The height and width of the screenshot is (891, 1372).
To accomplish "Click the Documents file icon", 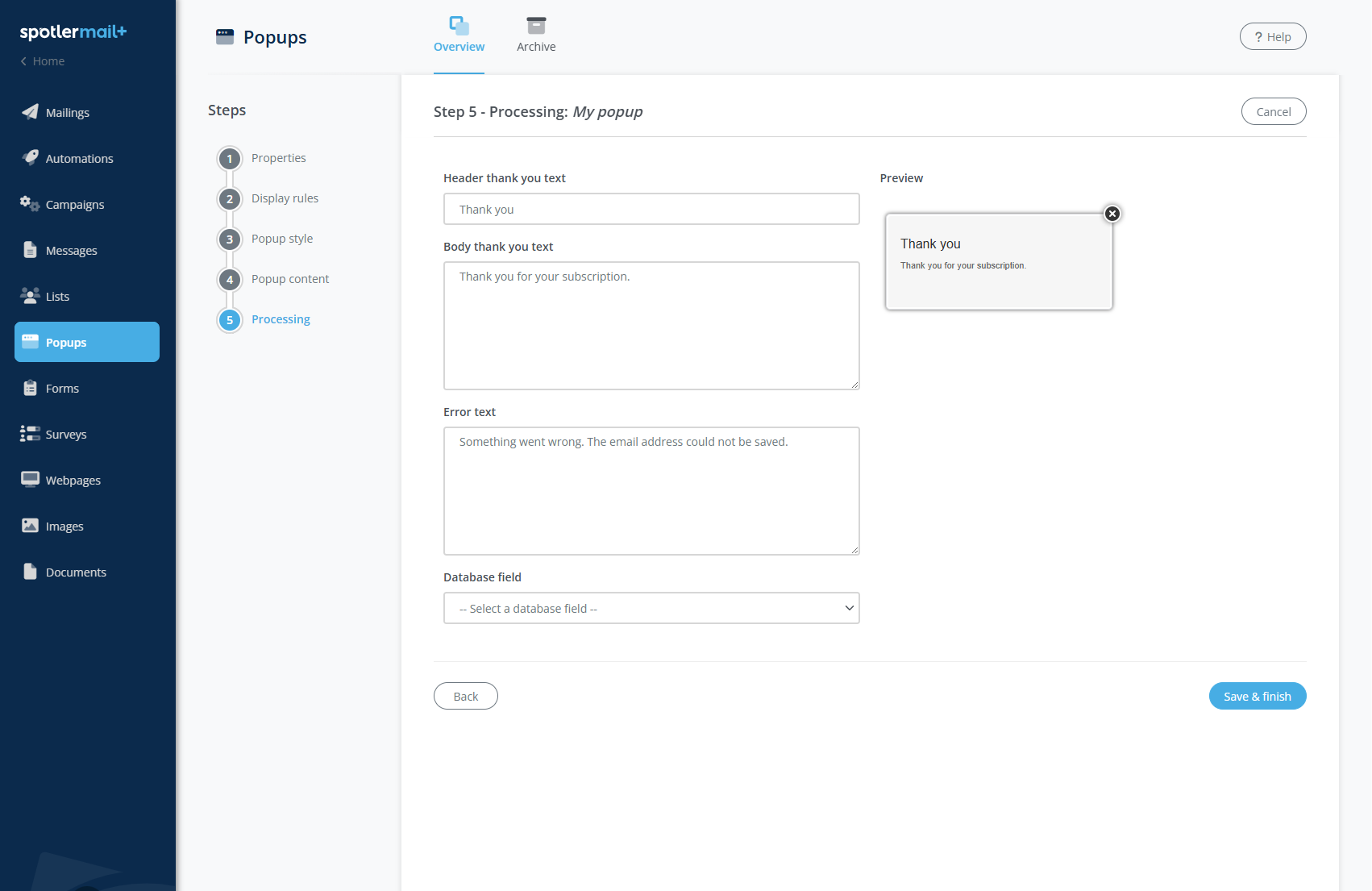I will coord(30,572).
